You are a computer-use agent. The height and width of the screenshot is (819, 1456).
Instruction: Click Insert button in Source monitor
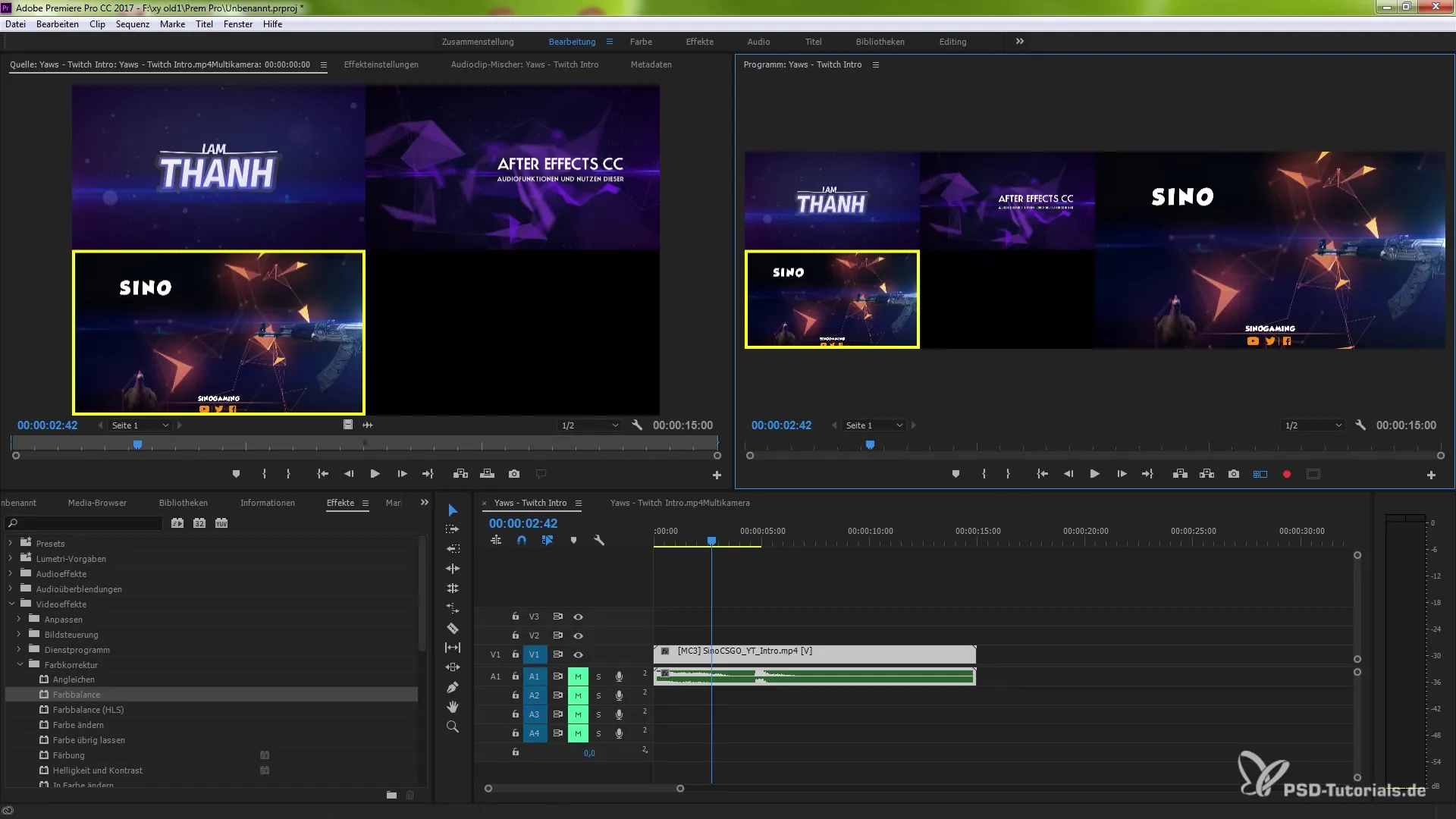[460, 474]
